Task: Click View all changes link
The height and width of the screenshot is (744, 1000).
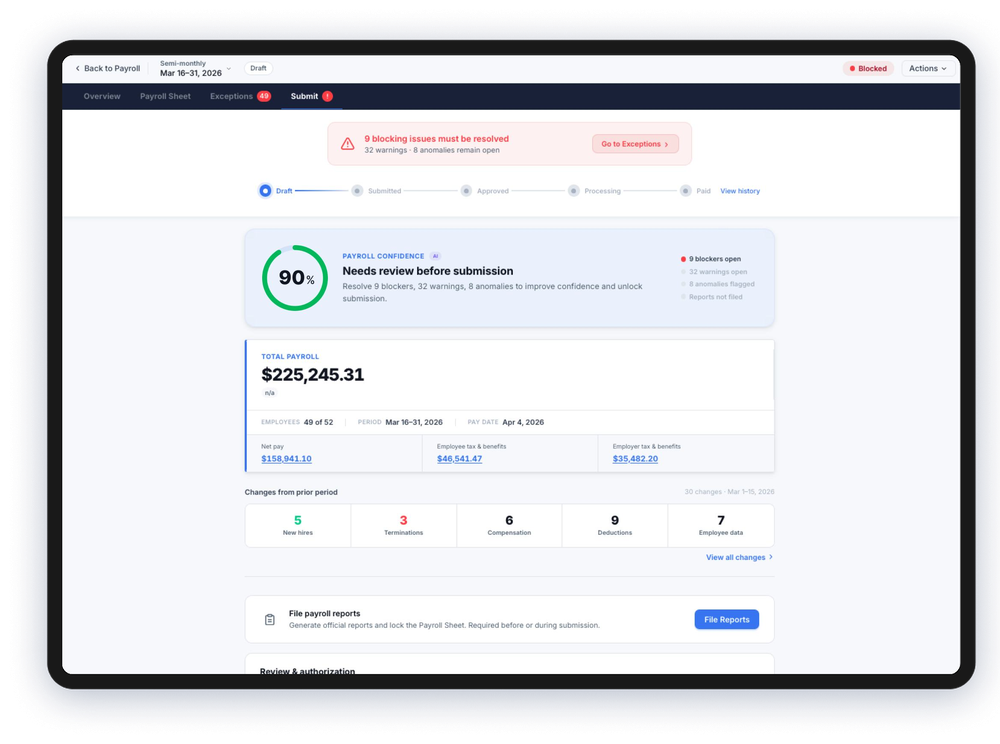Action: 739,557
